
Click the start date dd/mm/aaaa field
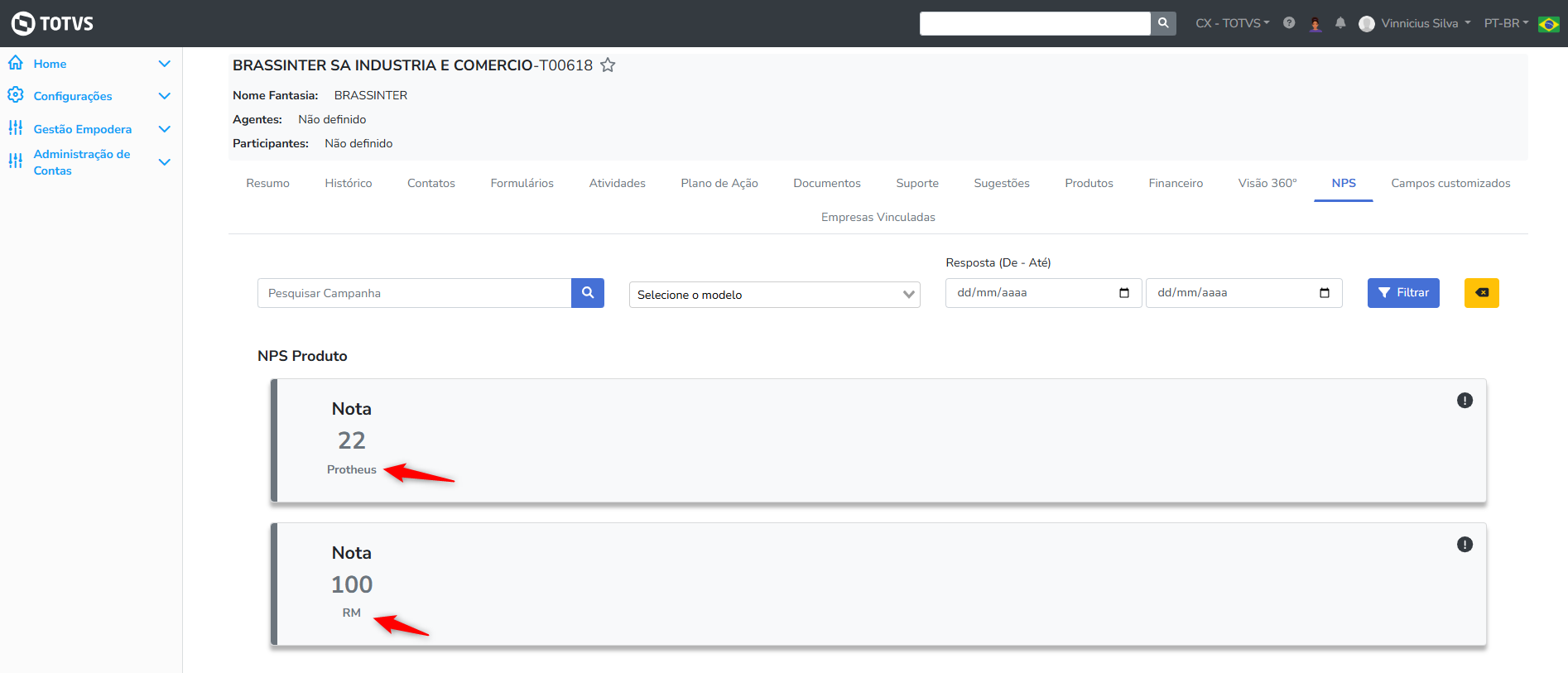click(x=1044, y=293)
